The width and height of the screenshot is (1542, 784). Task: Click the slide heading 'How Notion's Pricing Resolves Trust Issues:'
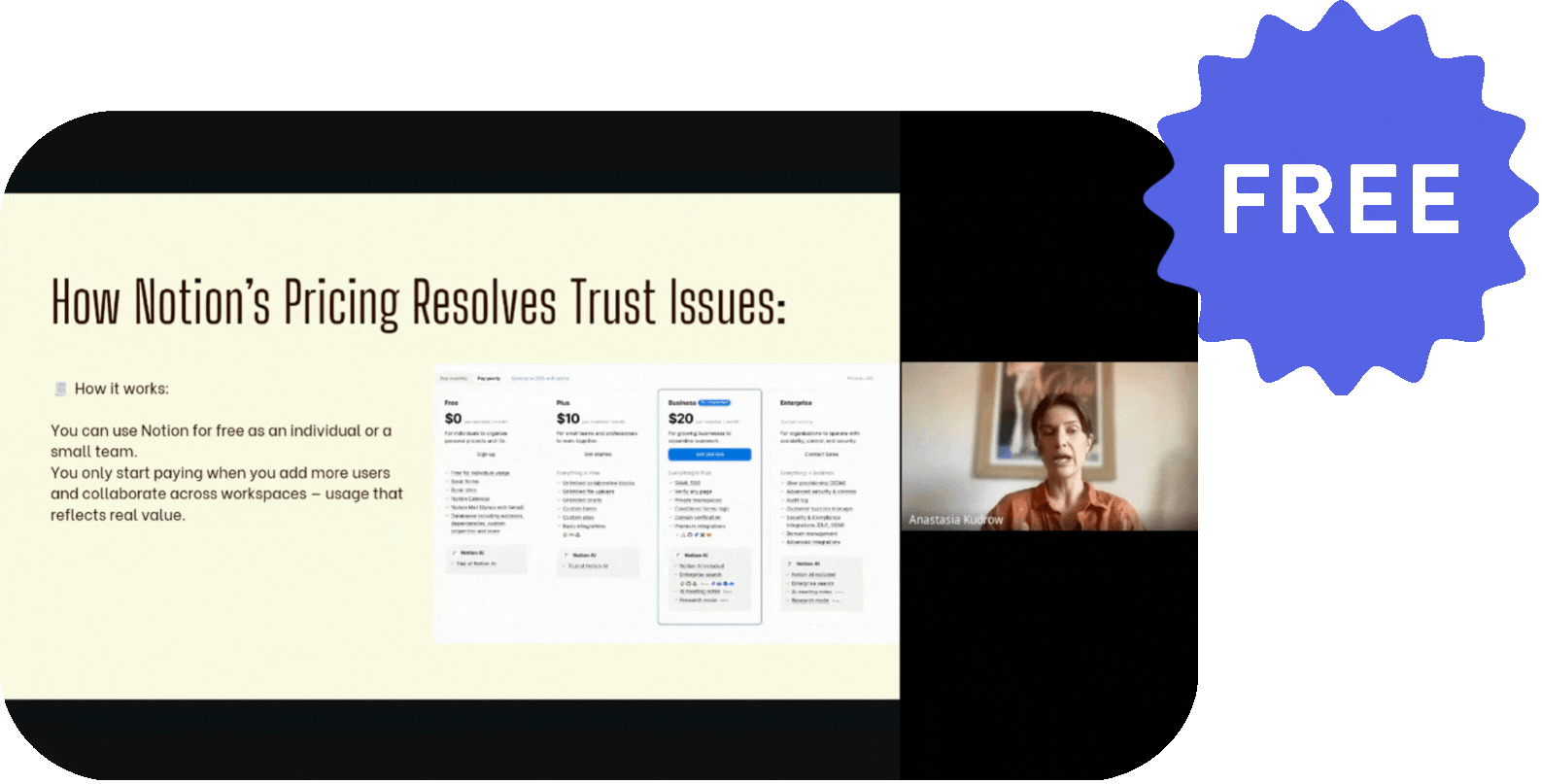click(418, 302)
